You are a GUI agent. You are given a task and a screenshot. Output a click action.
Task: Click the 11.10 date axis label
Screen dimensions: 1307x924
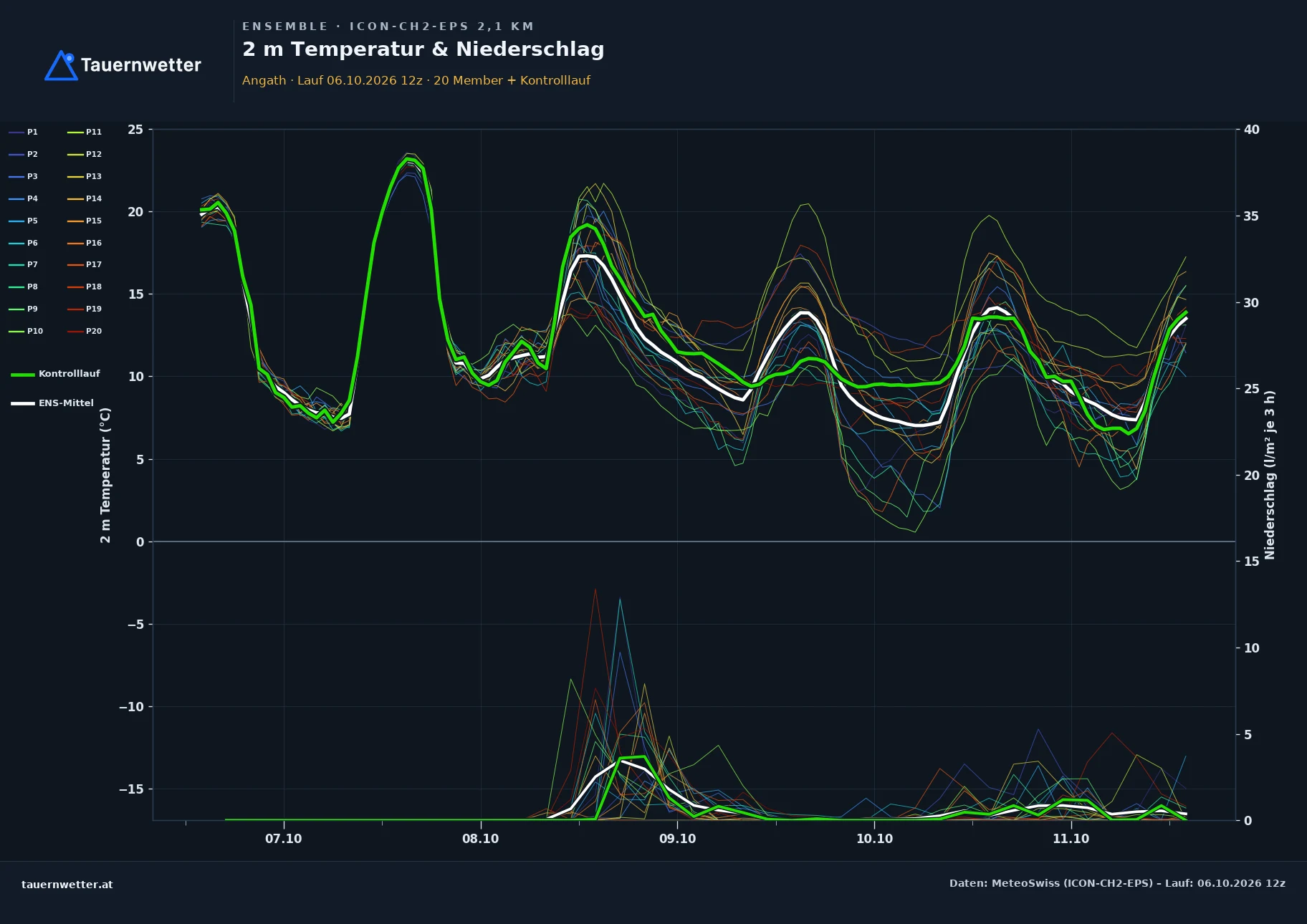point(1071,839)
